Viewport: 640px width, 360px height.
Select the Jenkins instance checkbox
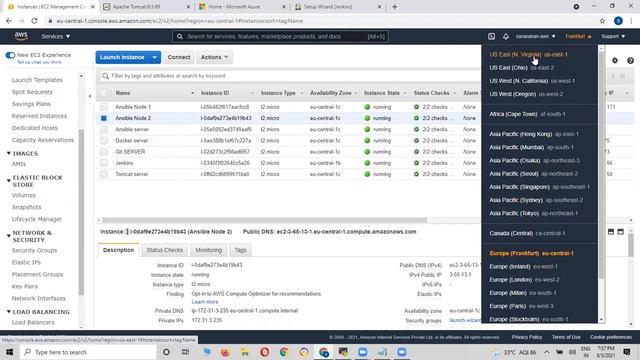(104, 163)
